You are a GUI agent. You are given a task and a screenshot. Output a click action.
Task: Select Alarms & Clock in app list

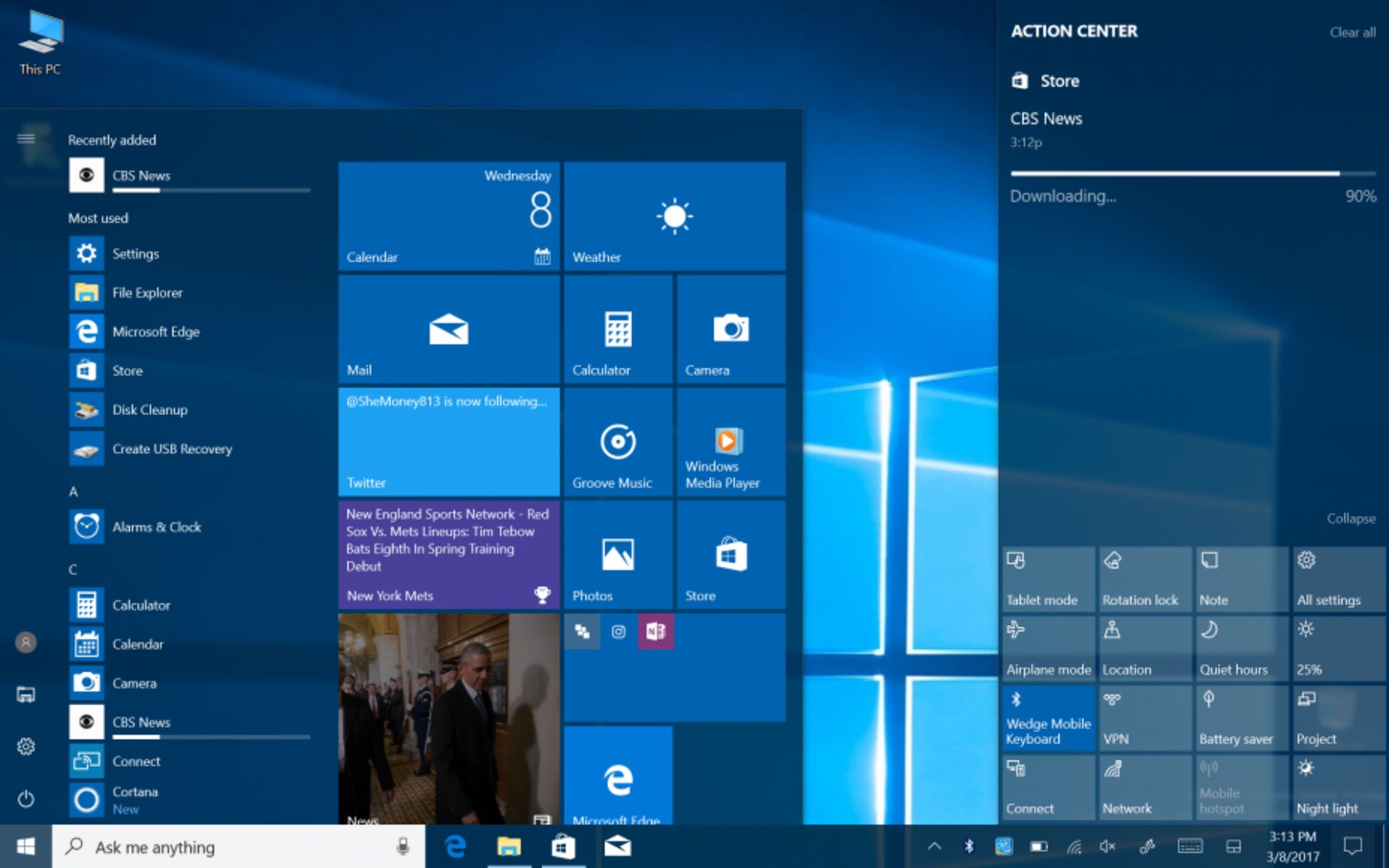pyautogui.click(x=156, y=527)
